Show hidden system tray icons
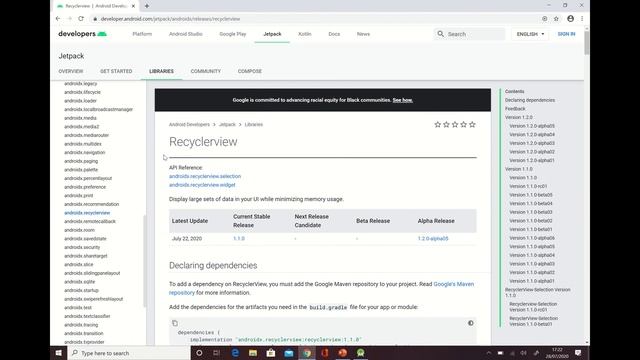 (489, 353)
